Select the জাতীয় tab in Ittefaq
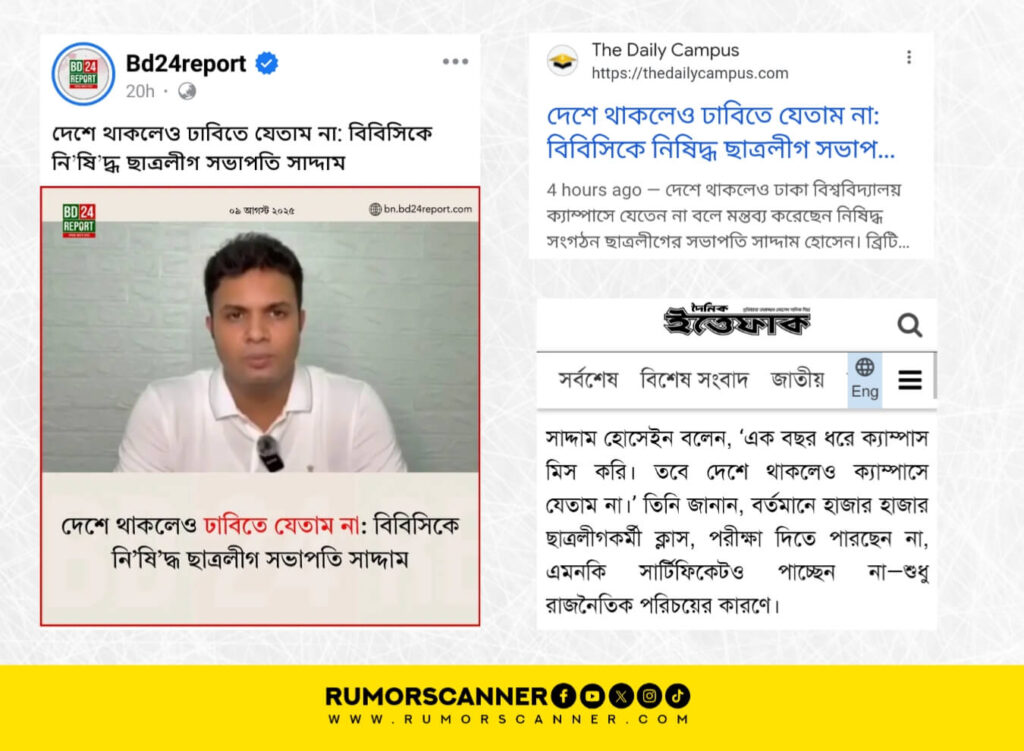The image size is (1024, 751). pos(797,379)
